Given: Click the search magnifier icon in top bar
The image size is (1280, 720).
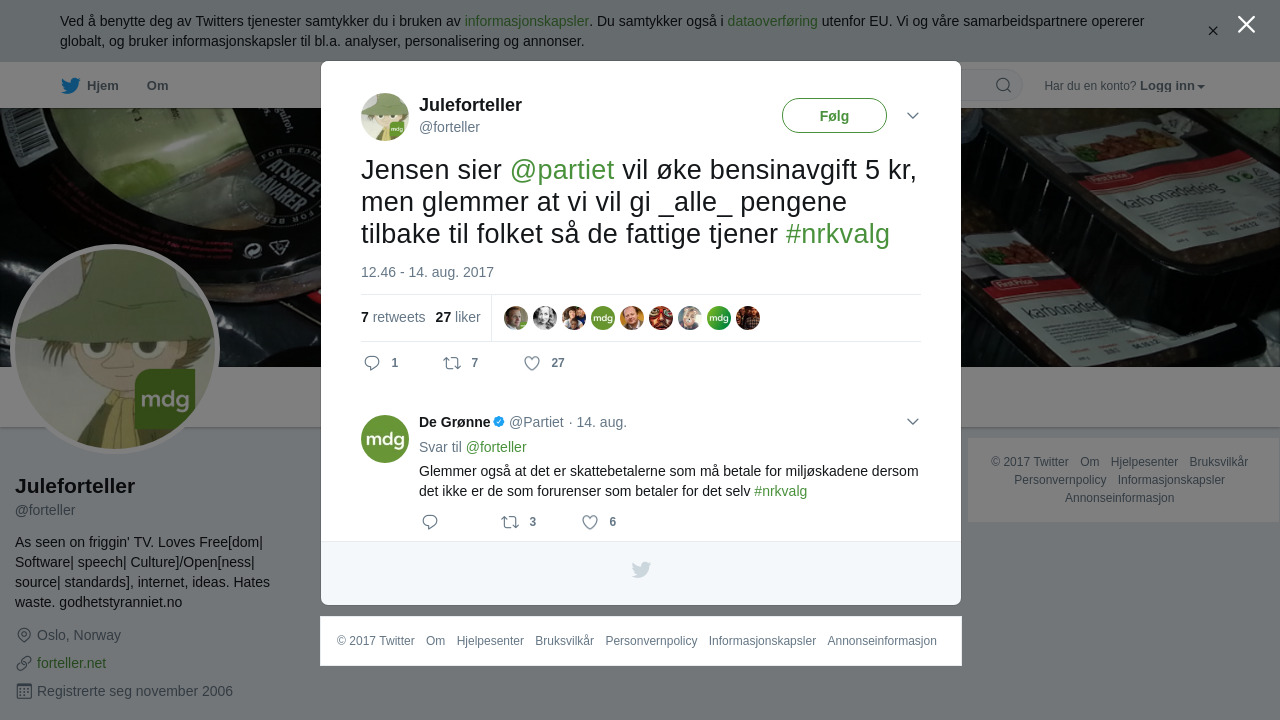Looking at the screenshot, I should coord(1003,85).
